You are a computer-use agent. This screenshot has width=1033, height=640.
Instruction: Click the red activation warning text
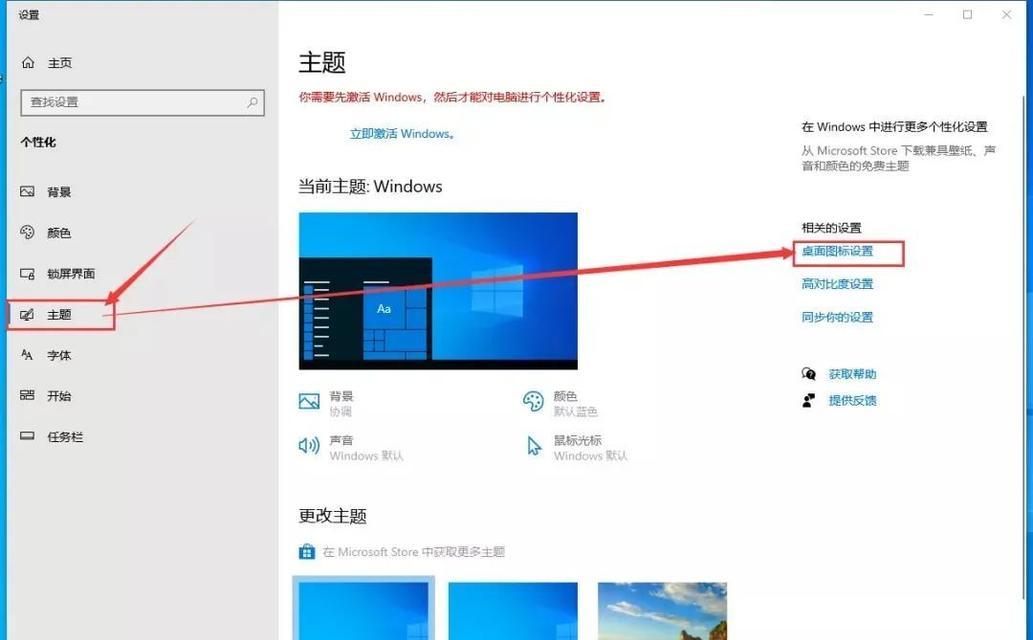[x=452, y=97]
